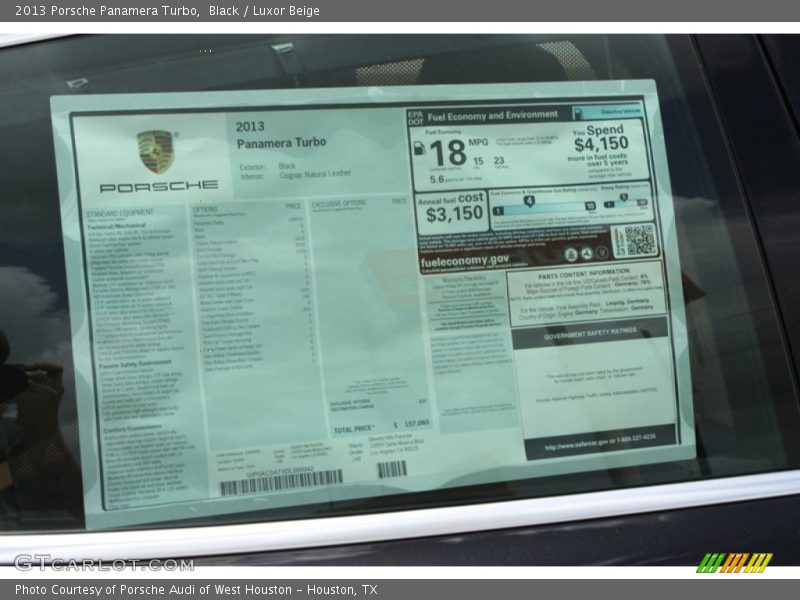Click the 'Passive Safety/Environment' subheading

click(x=135, y=364)
